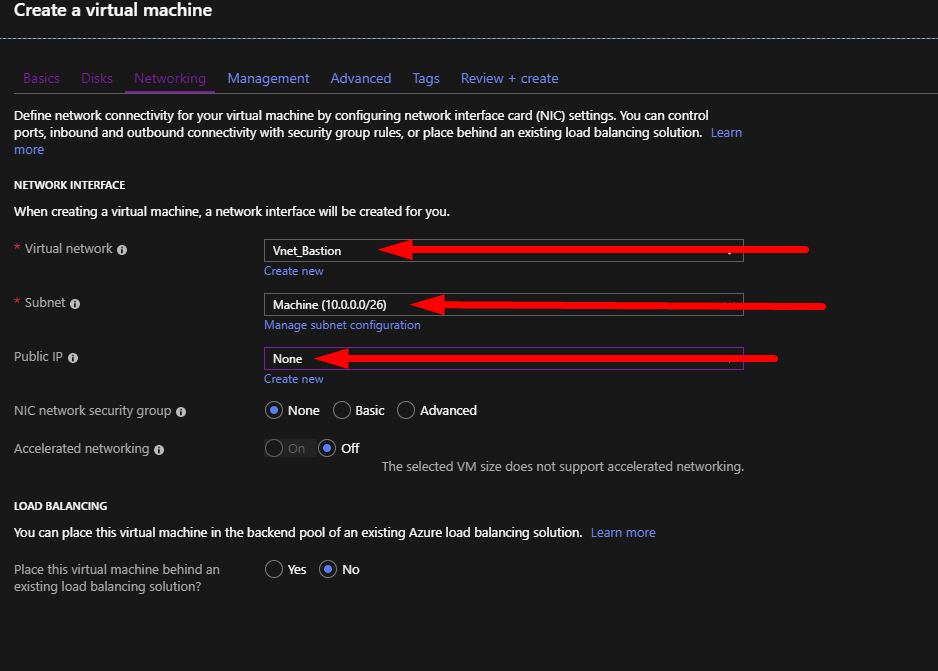Click the Subnet info icon
The width and height of the screenshot is (938, 671).
point(75,304)
